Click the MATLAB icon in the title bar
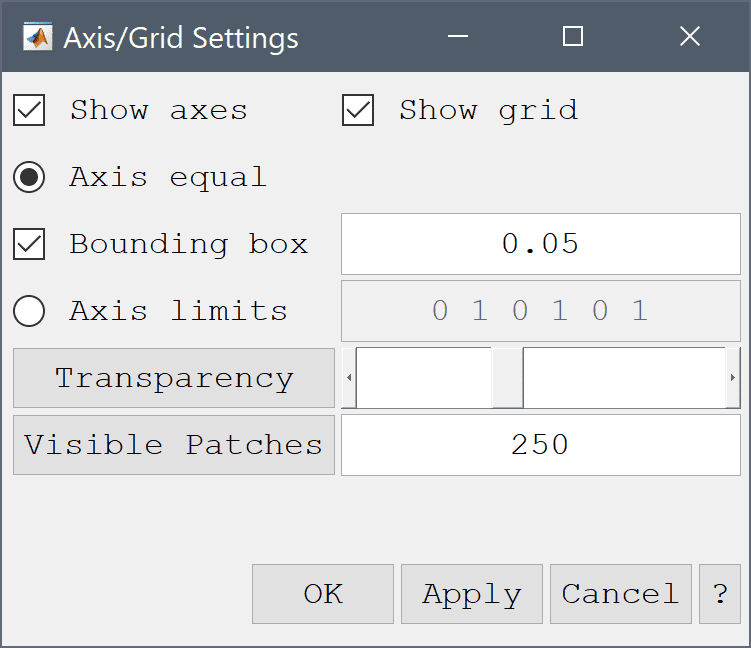The height and width of the screenshot is (648, 751). point(39,37)
